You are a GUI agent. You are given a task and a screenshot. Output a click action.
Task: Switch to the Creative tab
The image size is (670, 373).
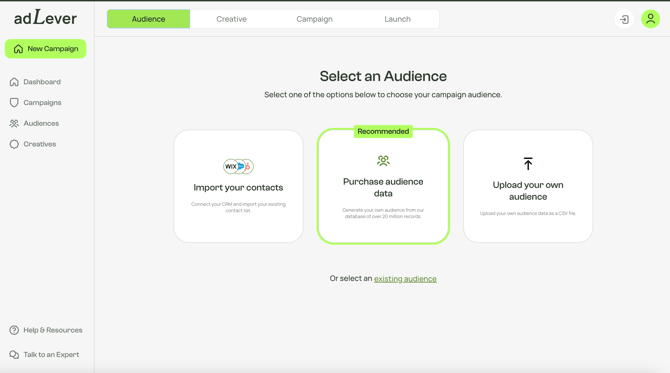coord(231,19)
